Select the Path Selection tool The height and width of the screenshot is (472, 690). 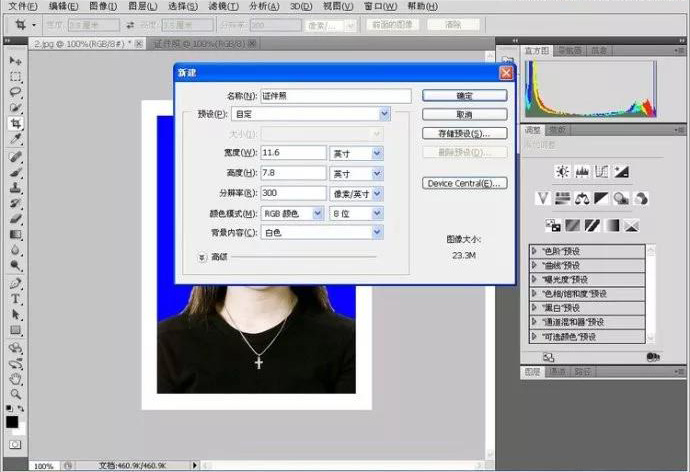click(15, 315)
